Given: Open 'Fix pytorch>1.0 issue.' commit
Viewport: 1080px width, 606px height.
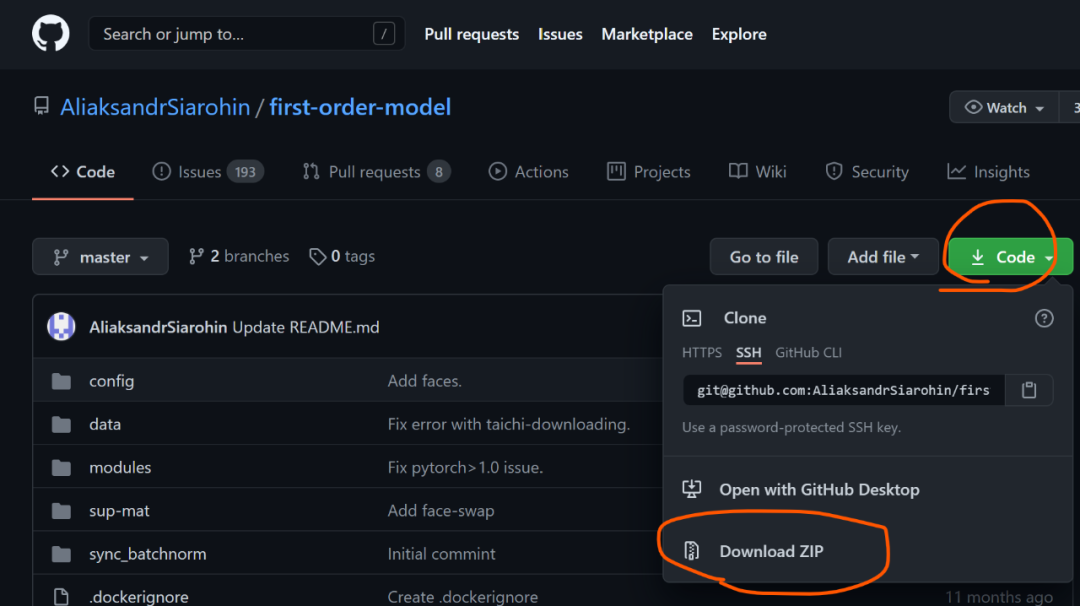Looking at the screenshot, I should click(465, 468).
